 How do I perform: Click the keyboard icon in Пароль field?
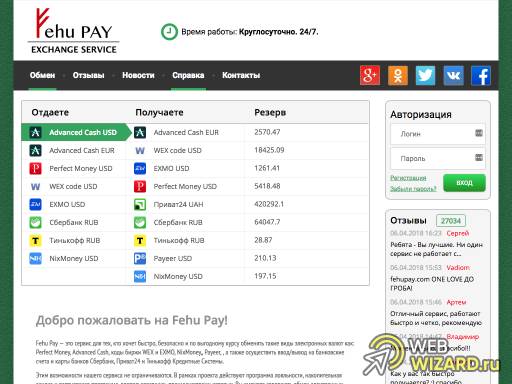click(479, 157)
